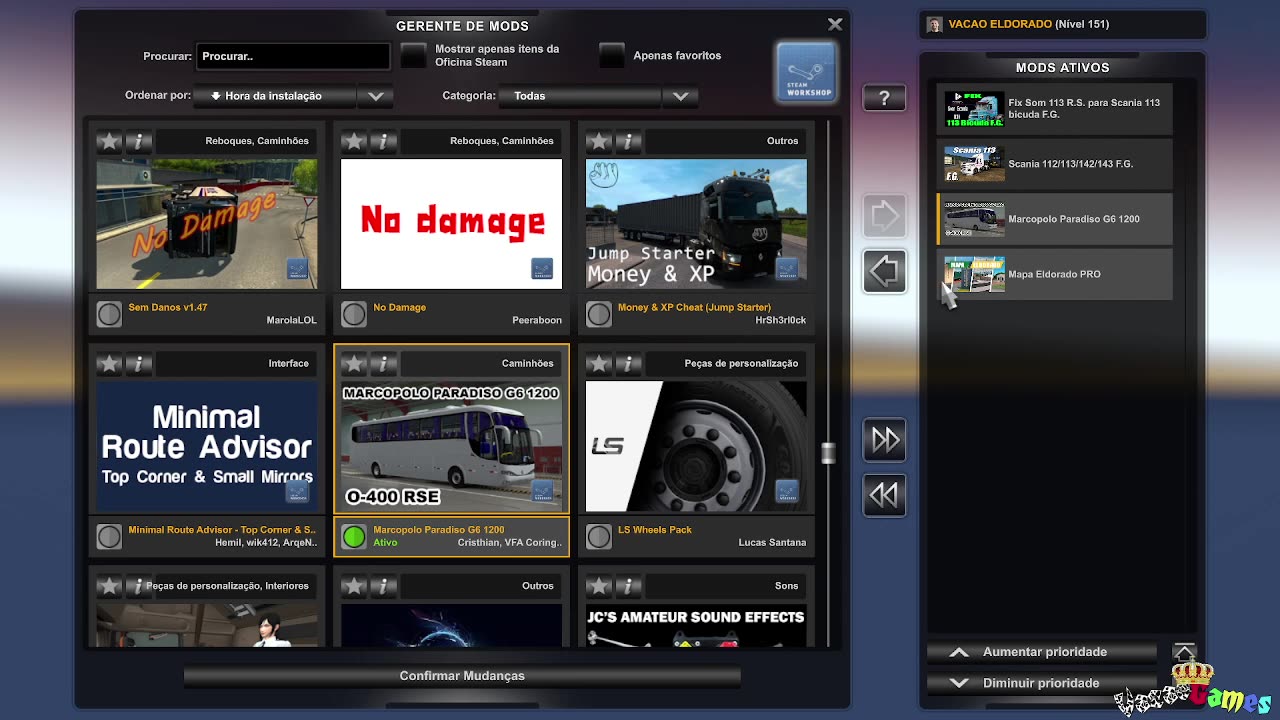
Task: Click the help question mark button
Action: coord(884,98)
